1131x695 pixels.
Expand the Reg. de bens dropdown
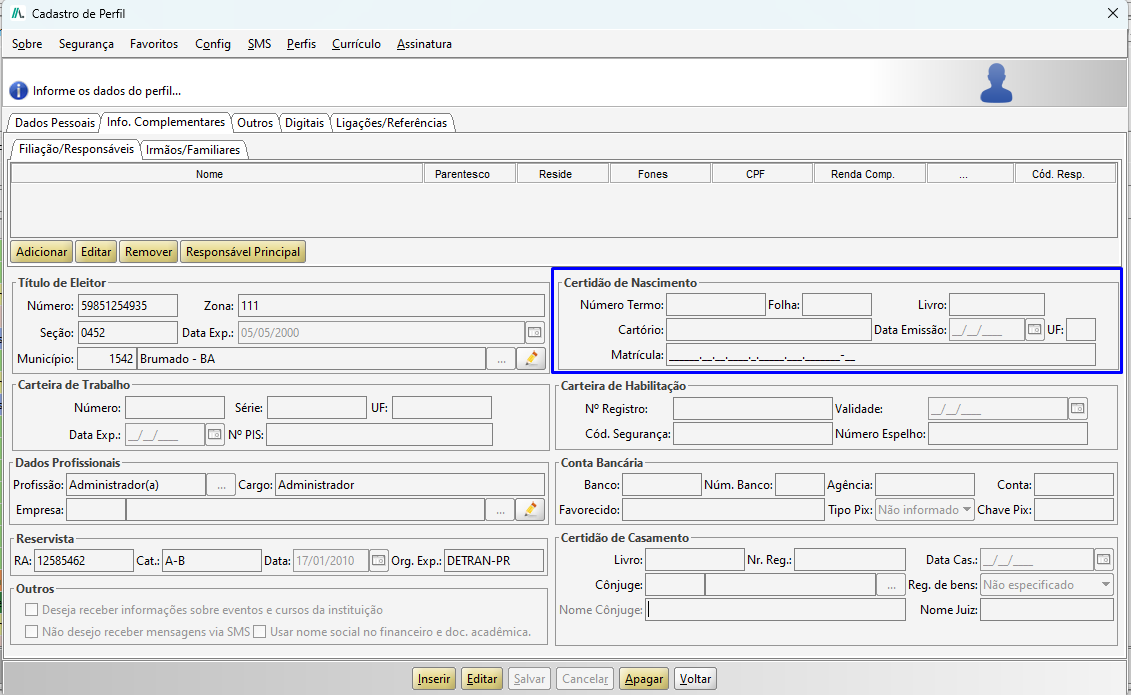pos(1106,585)
